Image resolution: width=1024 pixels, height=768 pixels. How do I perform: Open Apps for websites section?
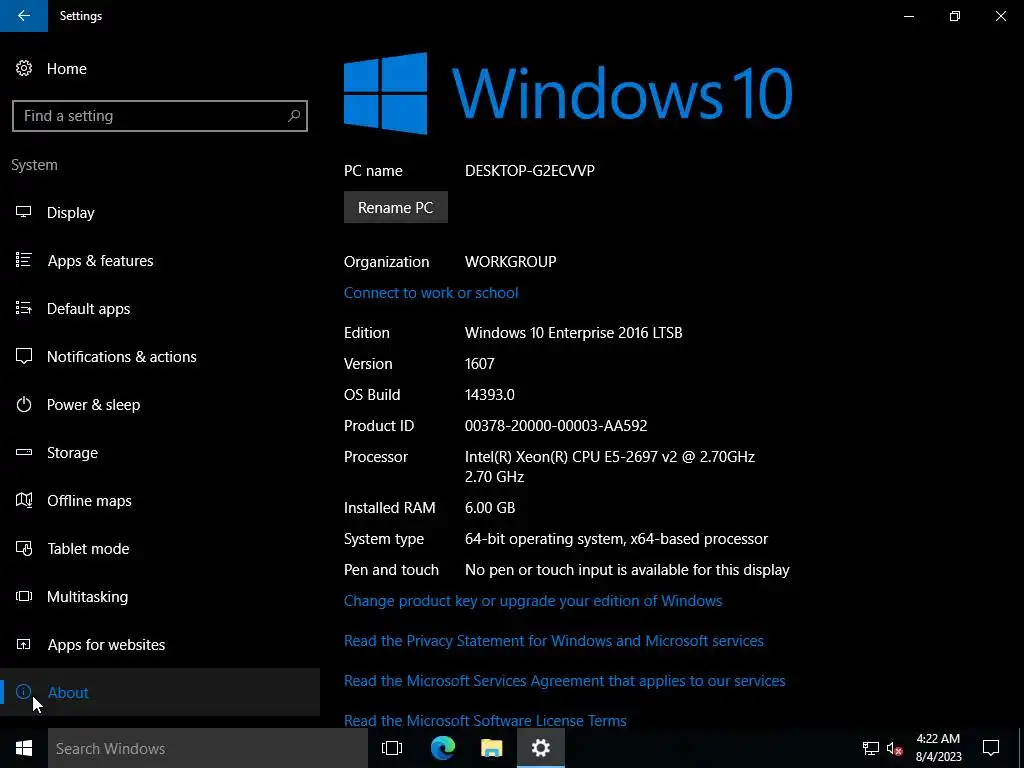[106, 645]
